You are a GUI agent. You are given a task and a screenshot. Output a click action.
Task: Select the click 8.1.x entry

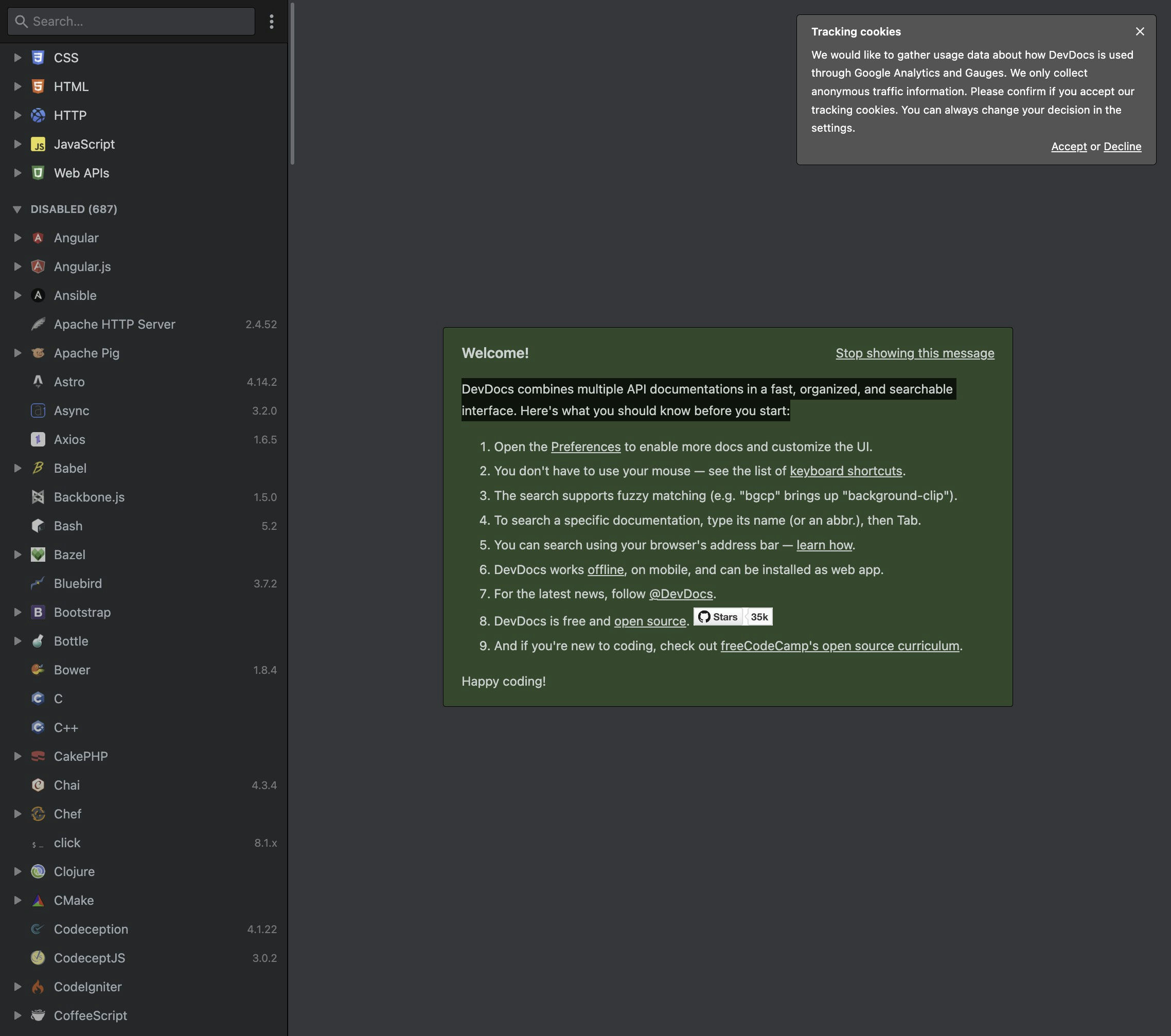(x=144, y=843)
